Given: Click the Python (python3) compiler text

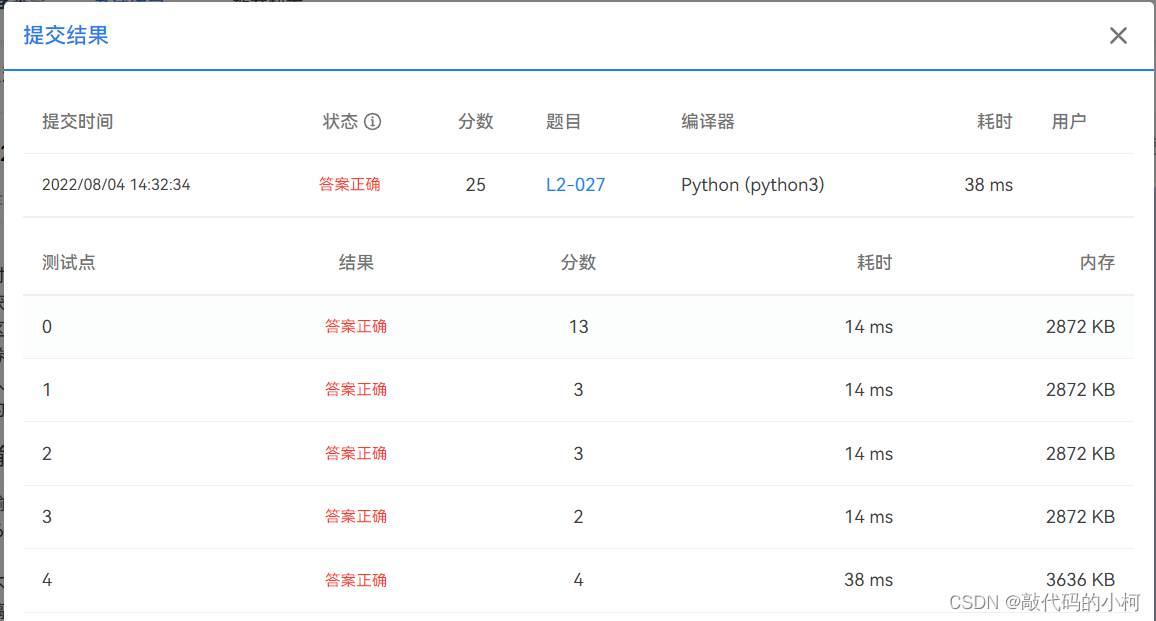Looking at the screenshot, I should coord(752,184).
